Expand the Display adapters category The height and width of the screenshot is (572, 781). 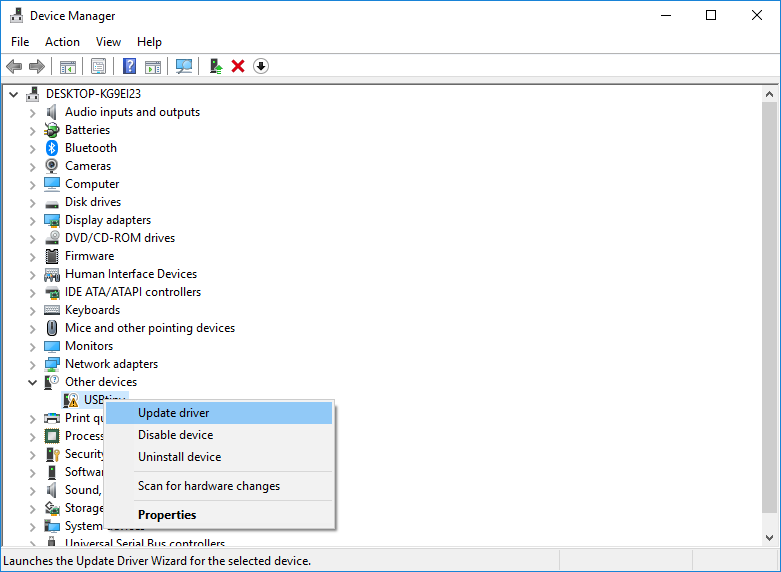(x=33, y=220)
